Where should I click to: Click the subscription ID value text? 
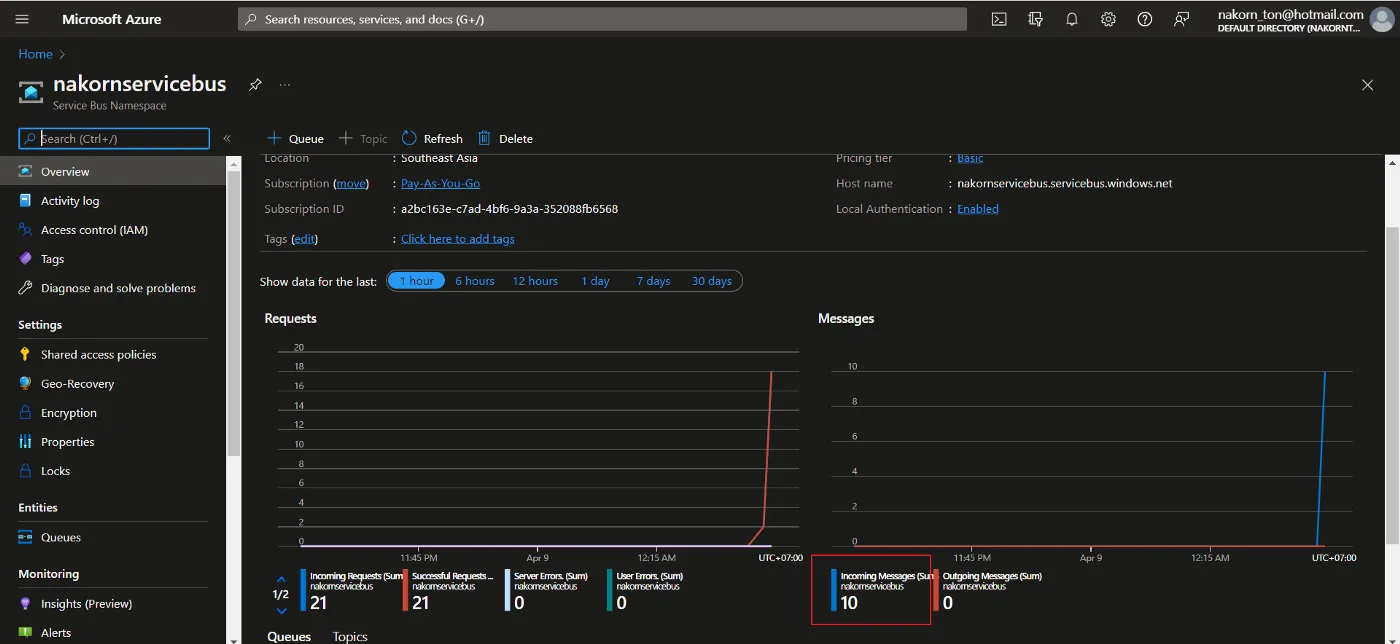click(x=509, y=209)
